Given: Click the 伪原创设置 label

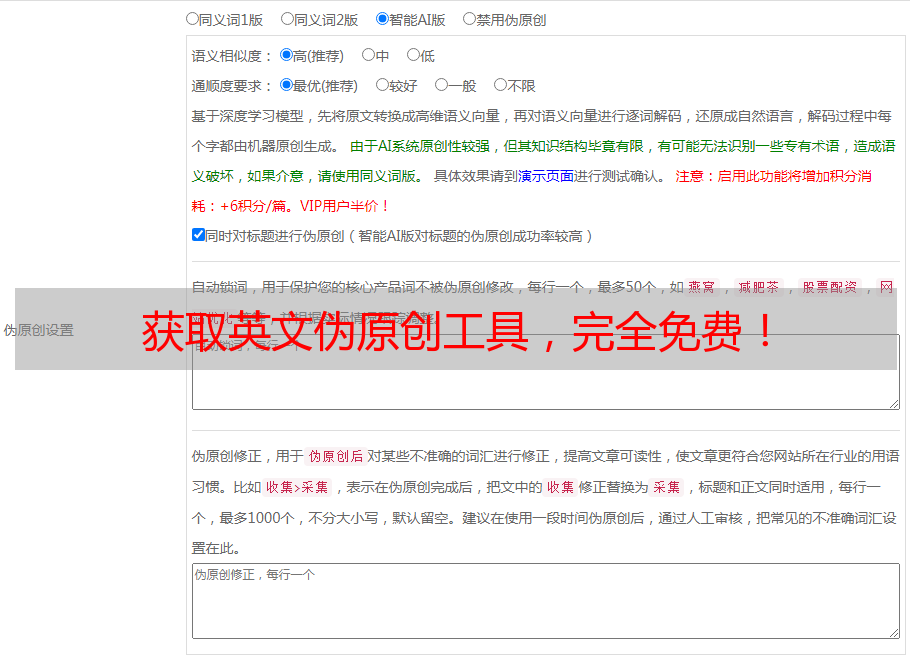Looking at the screenshot, I should click(x=39, y=330).
